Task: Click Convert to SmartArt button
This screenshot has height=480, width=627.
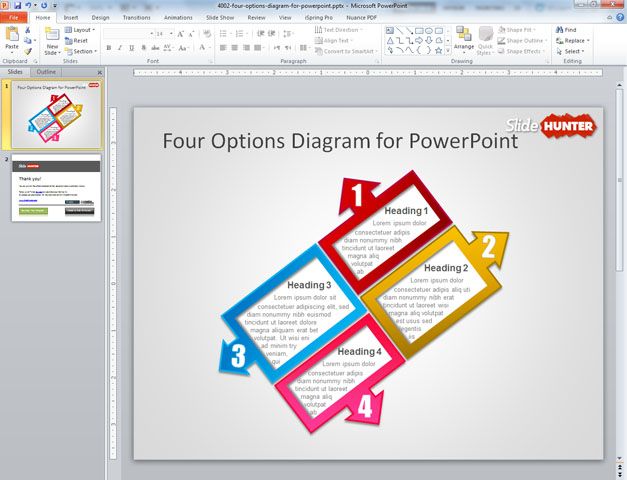Action: click(345, 51)
